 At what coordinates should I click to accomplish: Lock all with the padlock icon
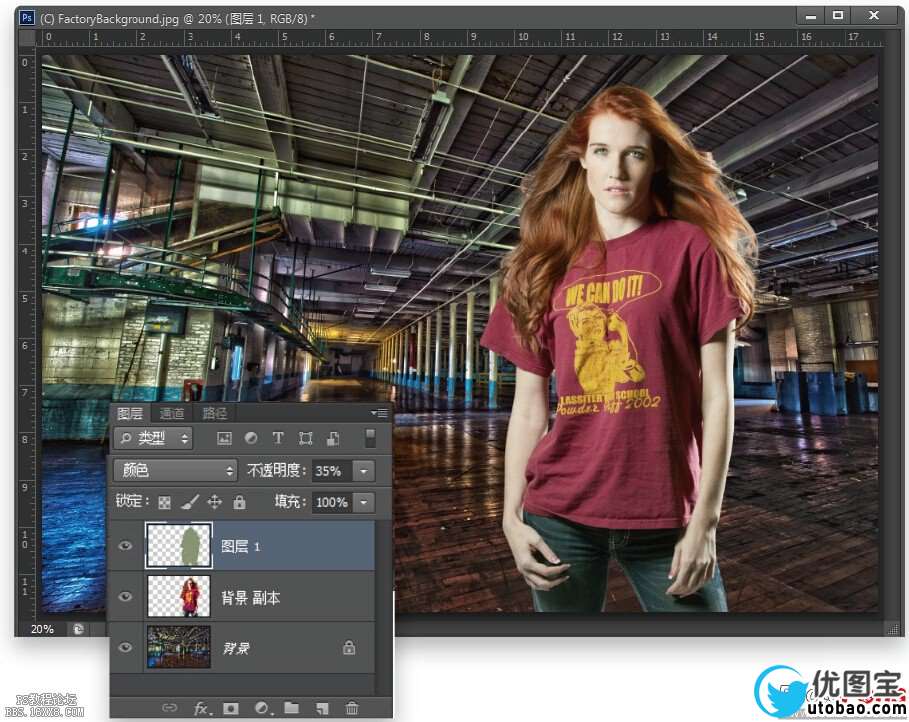239,502
